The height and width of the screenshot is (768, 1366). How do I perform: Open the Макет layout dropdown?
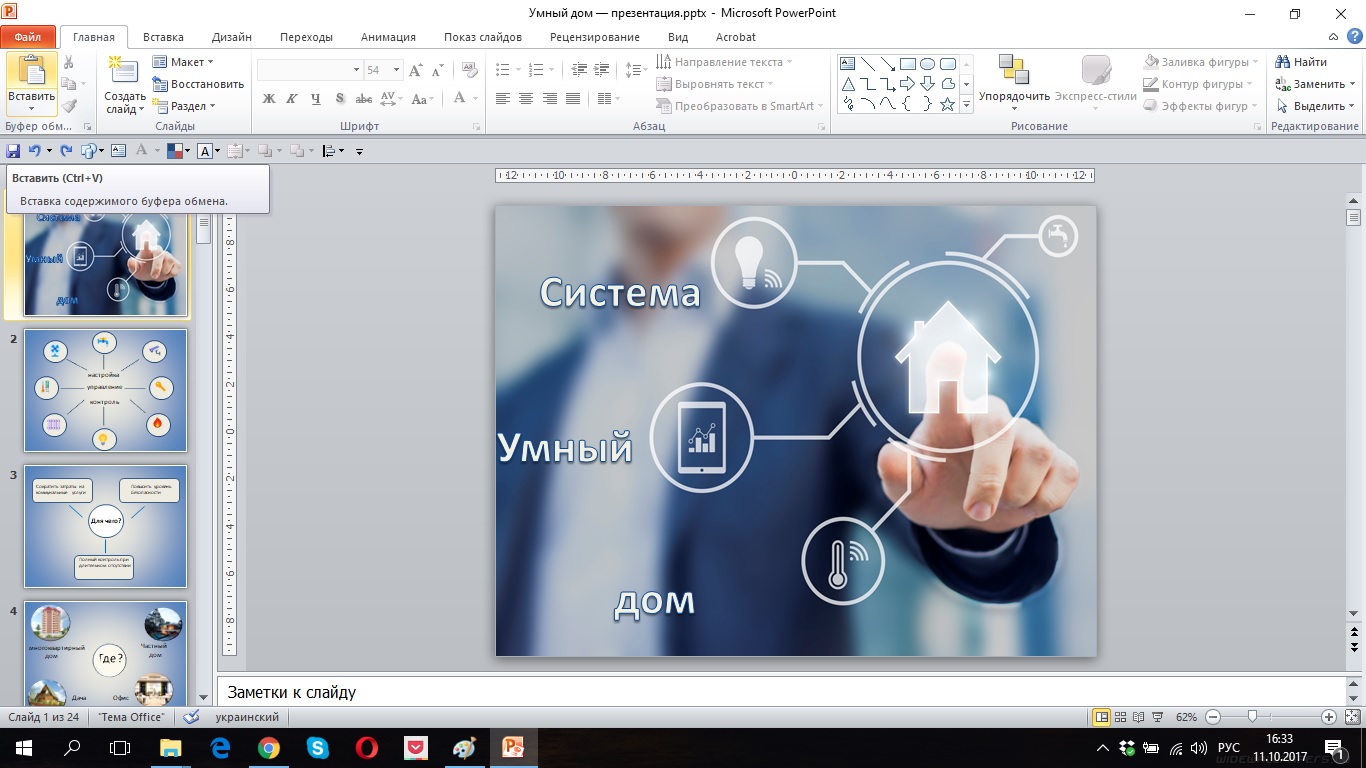[184, 62]
